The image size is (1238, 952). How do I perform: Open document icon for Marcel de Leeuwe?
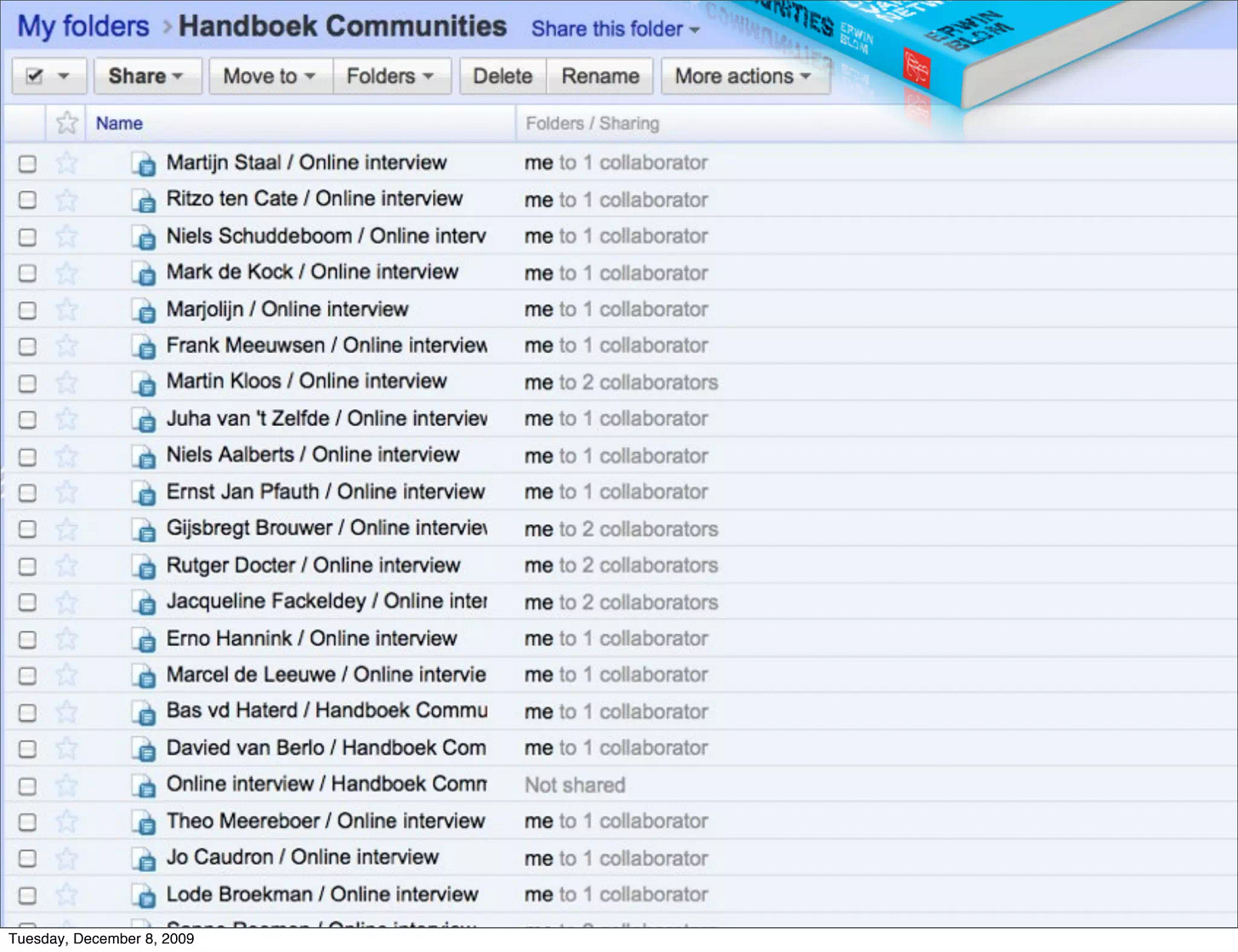tap(144, 676)
